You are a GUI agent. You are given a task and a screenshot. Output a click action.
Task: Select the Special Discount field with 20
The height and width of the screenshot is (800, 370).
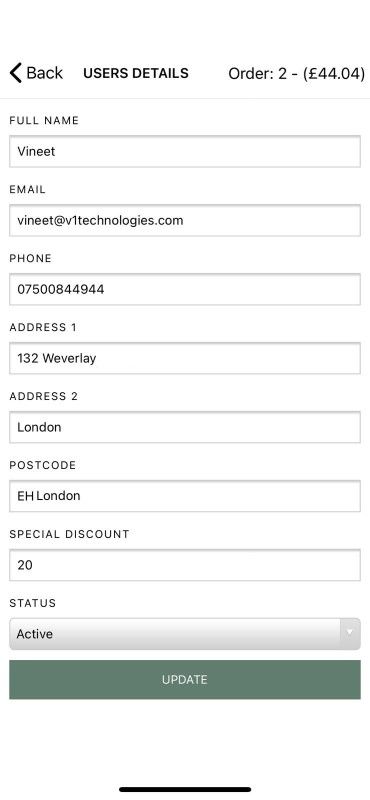(x=185, y=565)
